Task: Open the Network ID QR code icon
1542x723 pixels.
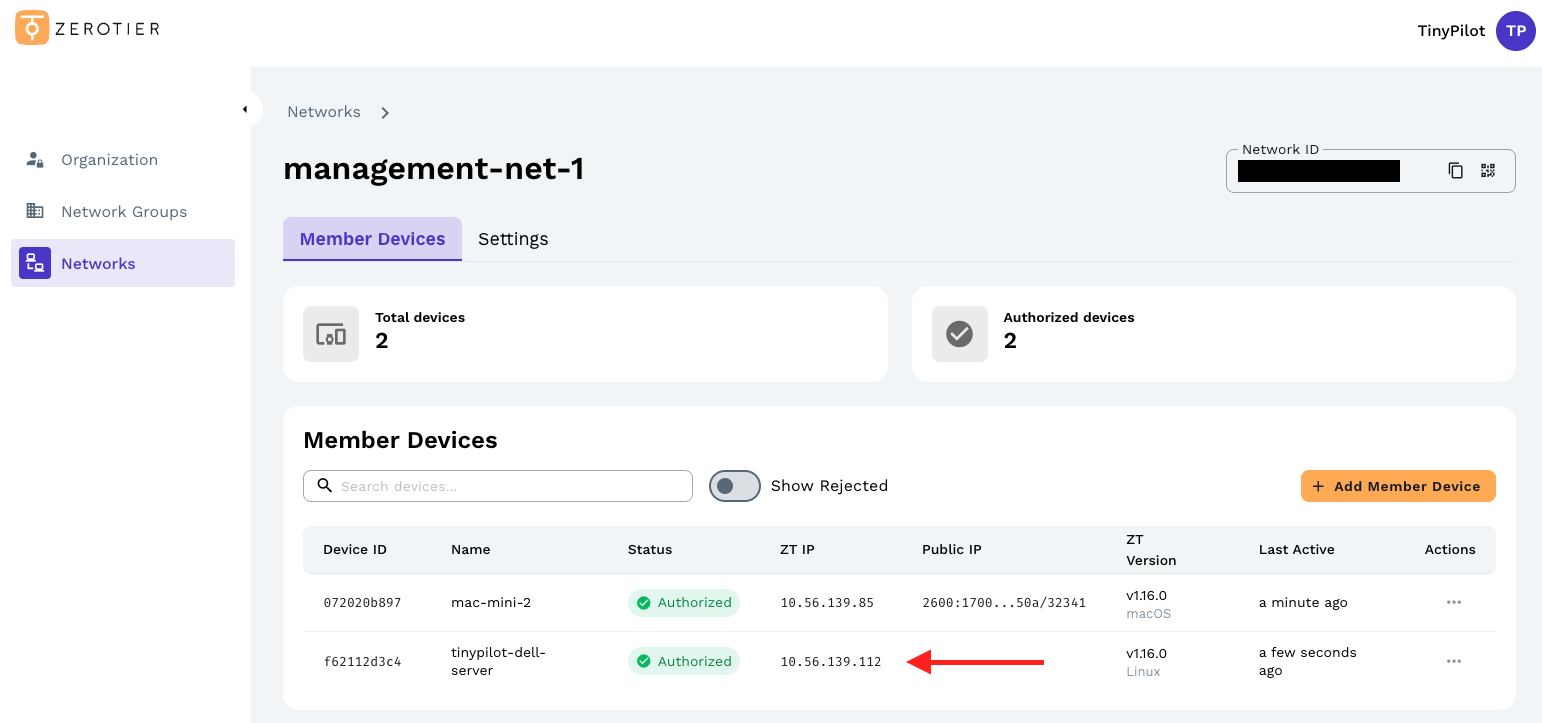Action: click(1487, 170)
